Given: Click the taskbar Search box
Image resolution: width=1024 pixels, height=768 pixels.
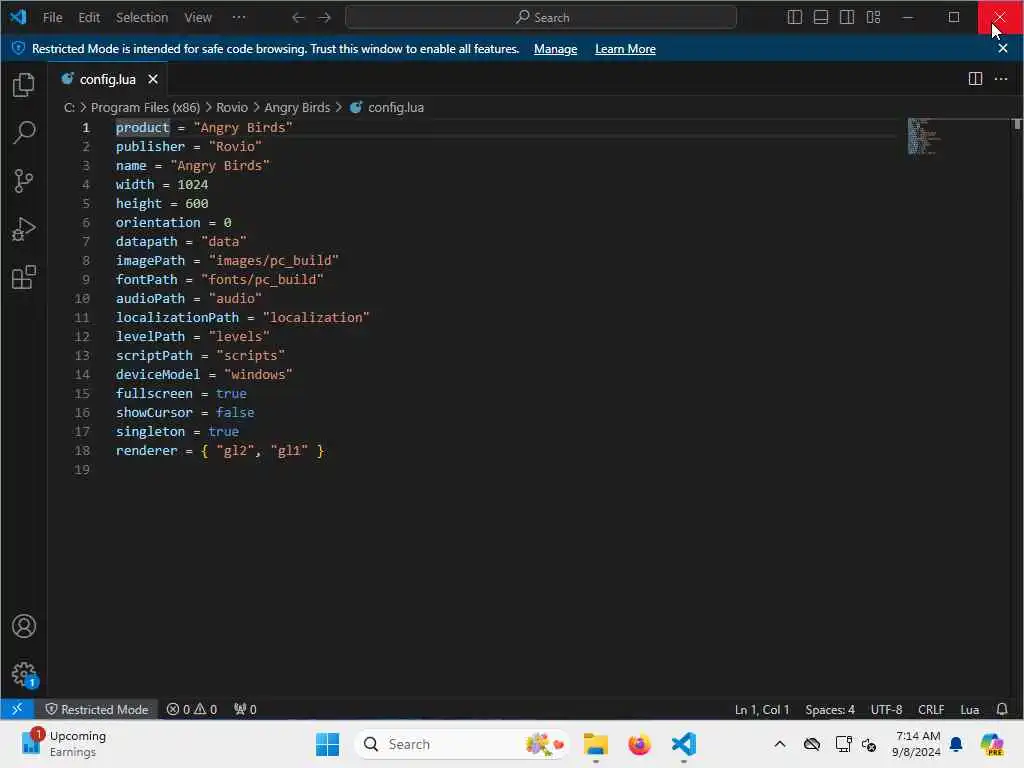Looking at the screenshot, I should point(462,744).
